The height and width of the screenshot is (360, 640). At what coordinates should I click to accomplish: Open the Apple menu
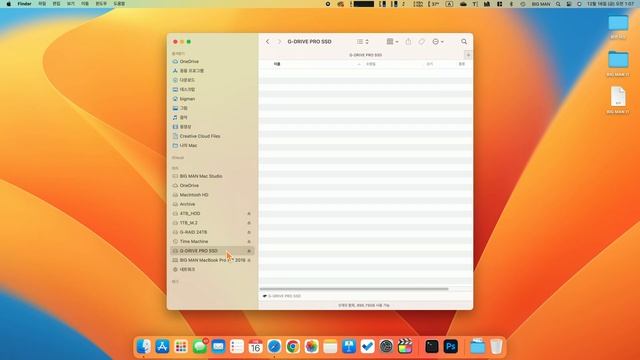coord(9,4)
